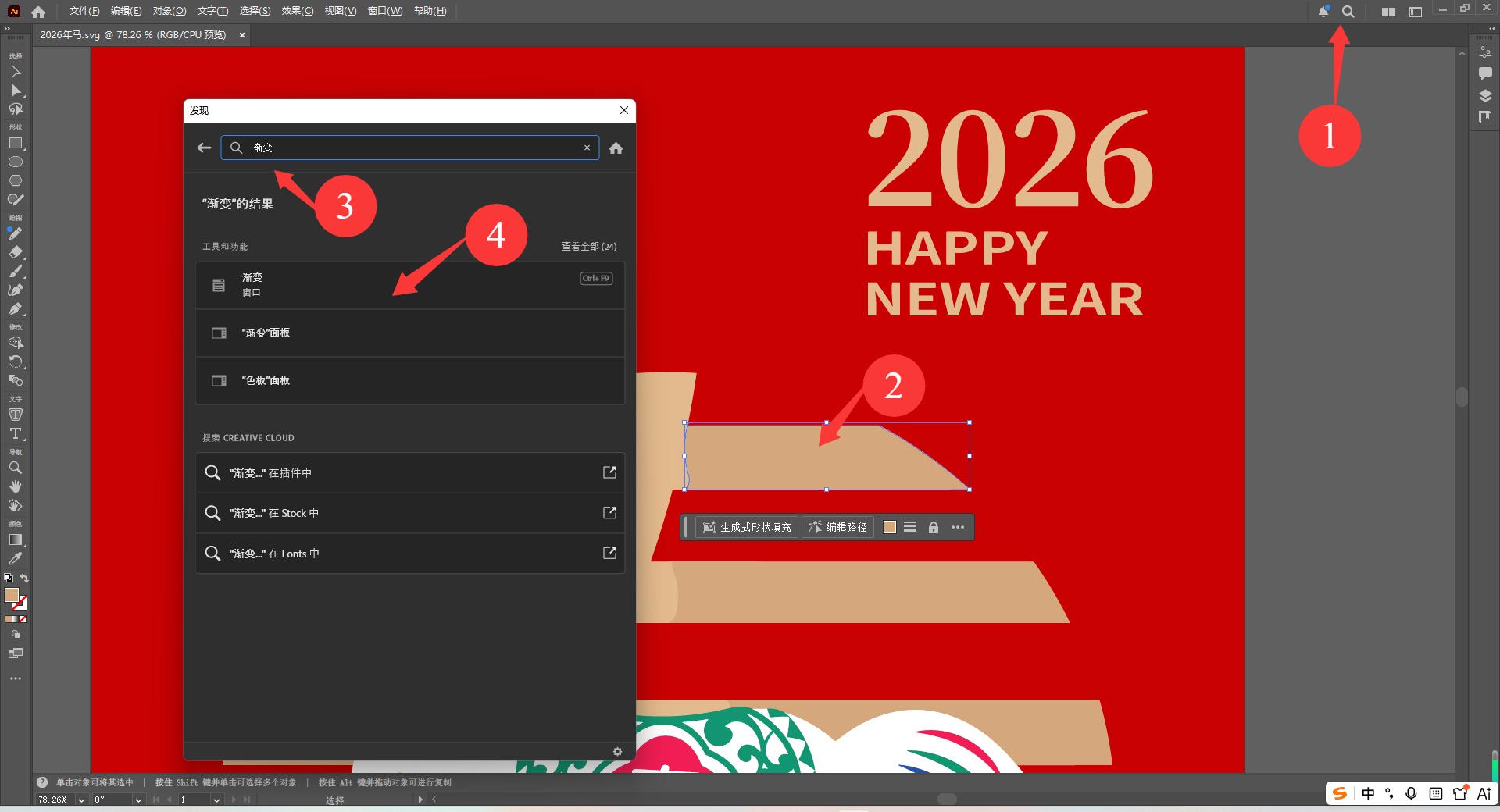Set fill to None in toolbar
Viewport: 1500px width, 812px height.
[x=23, y=619]
